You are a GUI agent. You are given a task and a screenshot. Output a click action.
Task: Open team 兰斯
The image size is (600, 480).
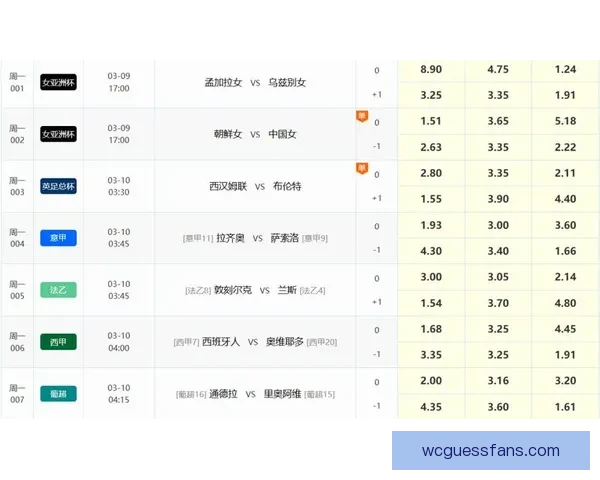pos(287,290)
